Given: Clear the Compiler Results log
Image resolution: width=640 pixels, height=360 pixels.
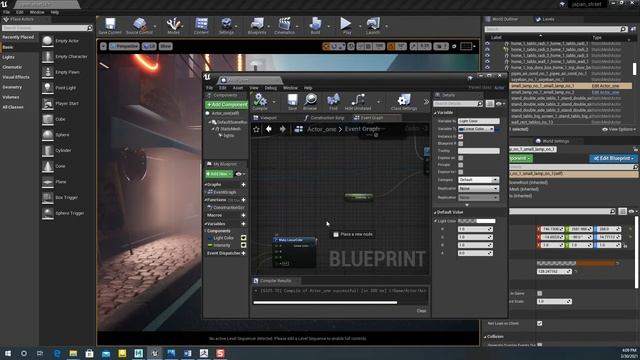Looking at the screenshot, I should pyautogui.click(x=422, y=311).
